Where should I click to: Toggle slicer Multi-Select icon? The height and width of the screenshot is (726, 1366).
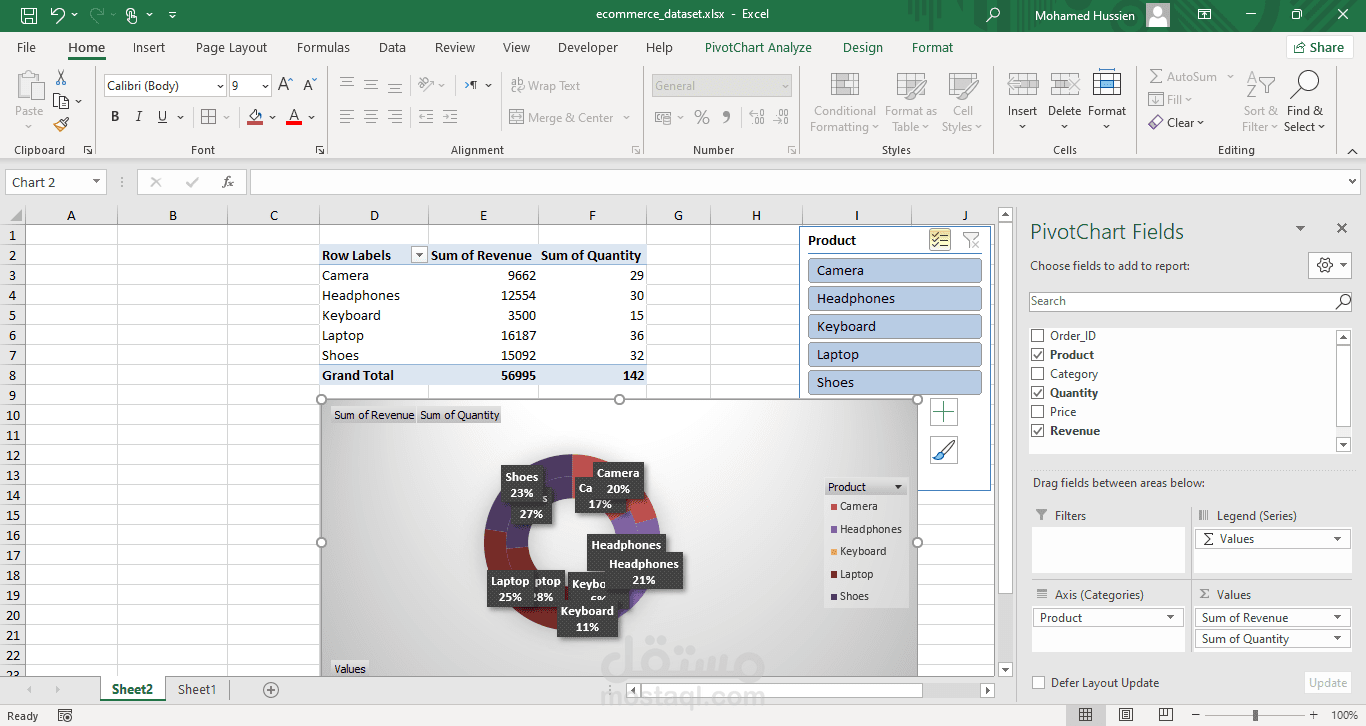tap(939, 240)
